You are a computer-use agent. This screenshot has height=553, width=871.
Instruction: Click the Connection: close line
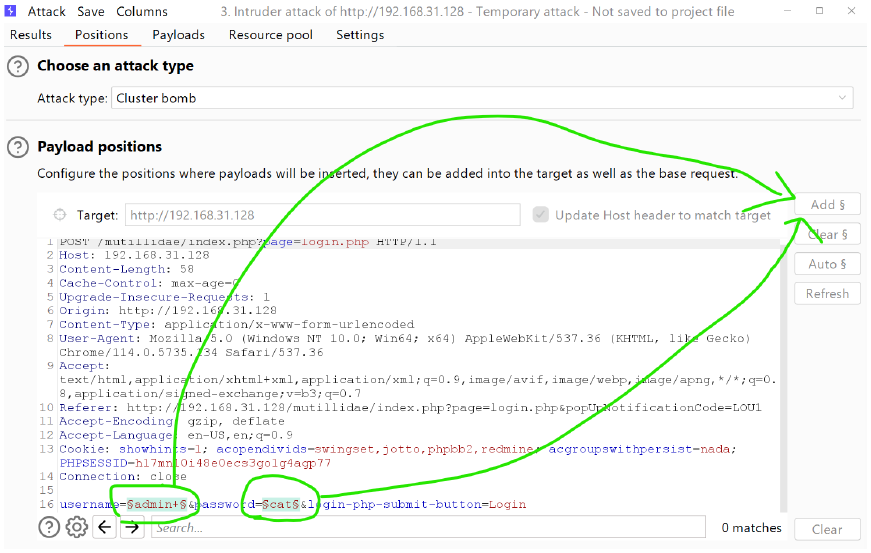point(123,476)
